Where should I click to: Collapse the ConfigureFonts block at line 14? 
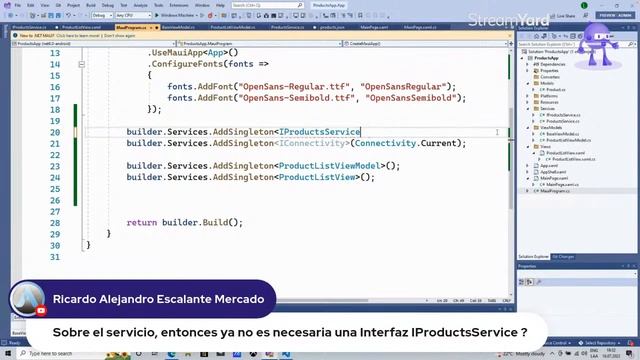tap(82, 64)
